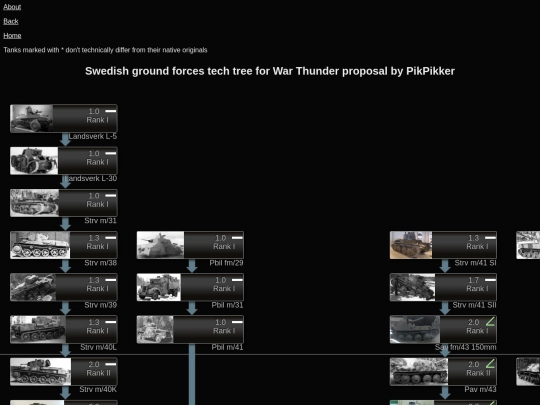The height and width of the screenshot is (405, 540).
Task: Open the Strv m/40L tank image
Action: coord(38,330)
